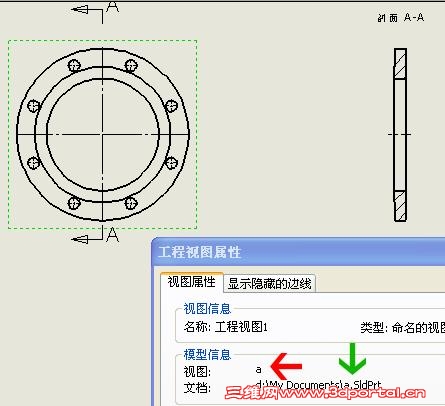Click the green downward arrow annotation
The image size is (445, 406).
(x=352, y=359)
